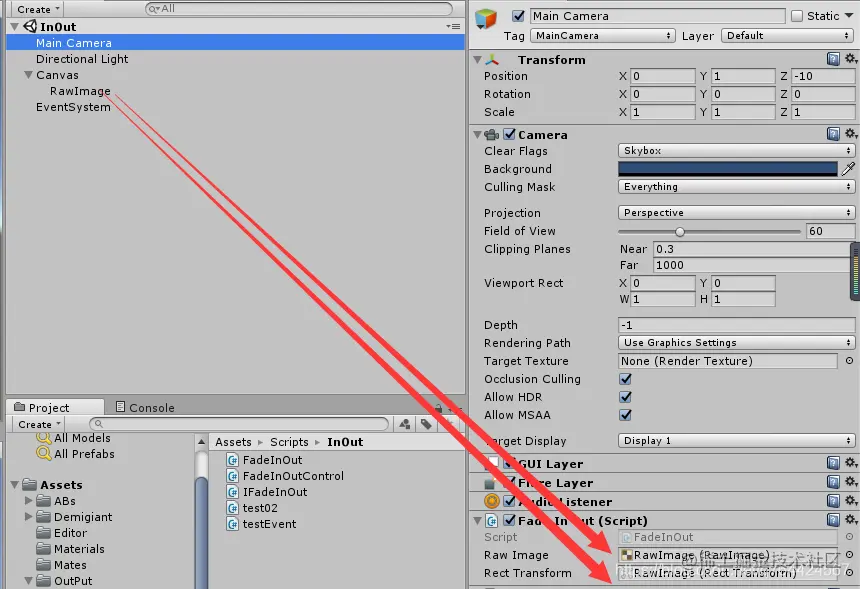Open Audio Listener help icon

click(833, 501)
